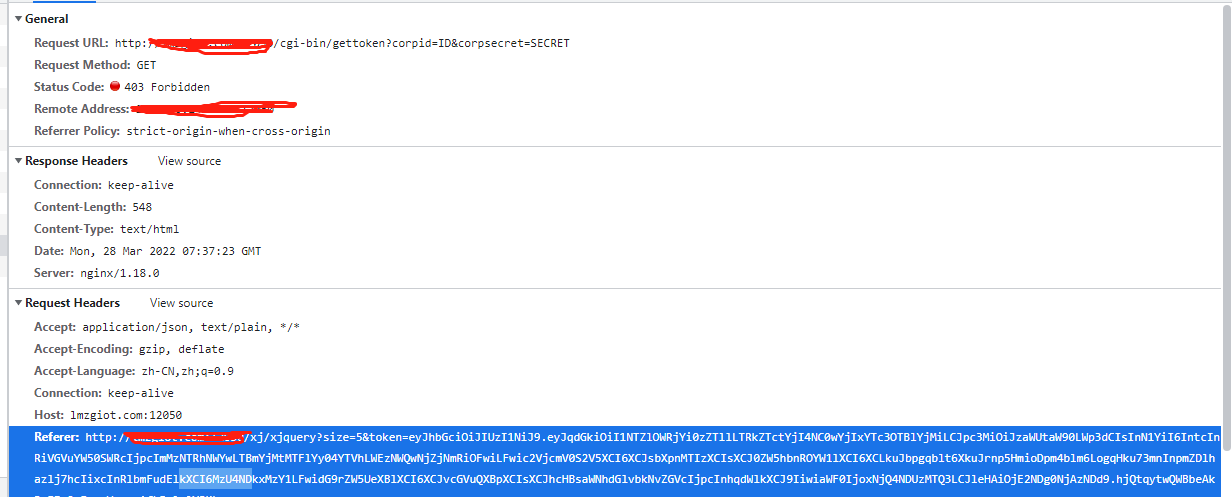The width and height of the screenshot is (1232, 497).
Task: Collapse the Response Headers section
Action: pyautogui.click(x=18, y=161)
